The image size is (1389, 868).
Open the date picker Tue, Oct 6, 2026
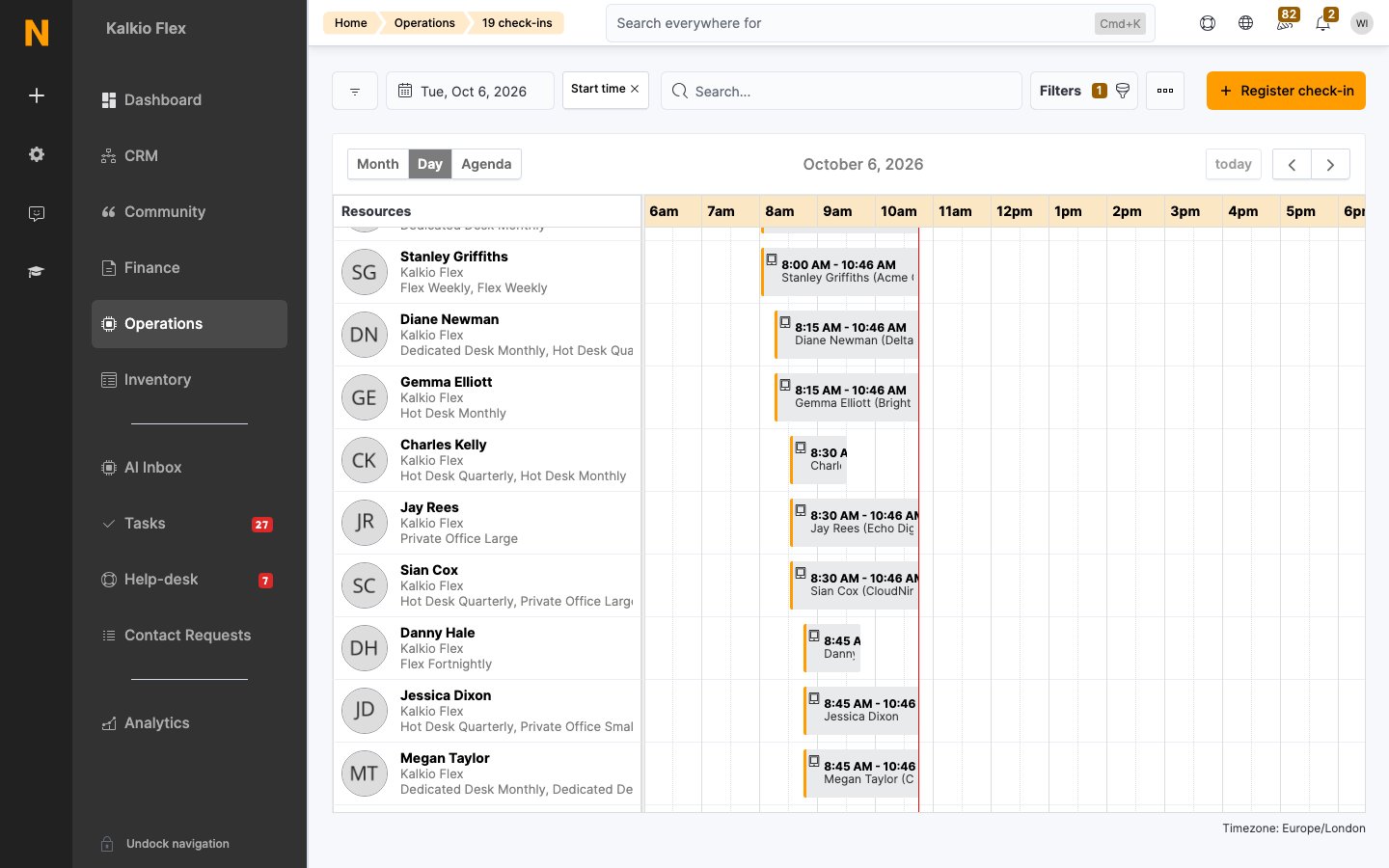pyautogui.click(x=470, y=91)
